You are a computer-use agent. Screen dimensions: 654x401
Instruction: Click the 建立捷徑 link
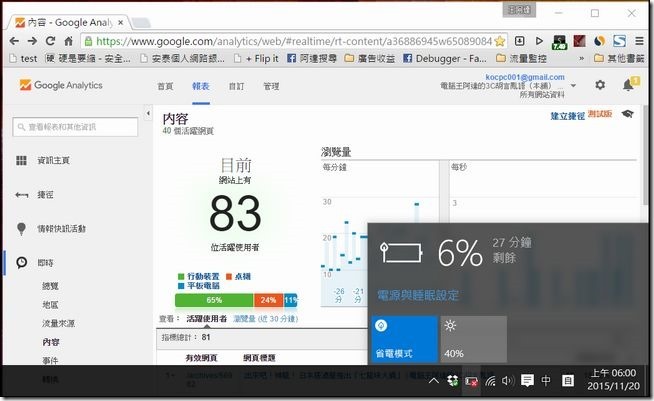pos(568,116)
